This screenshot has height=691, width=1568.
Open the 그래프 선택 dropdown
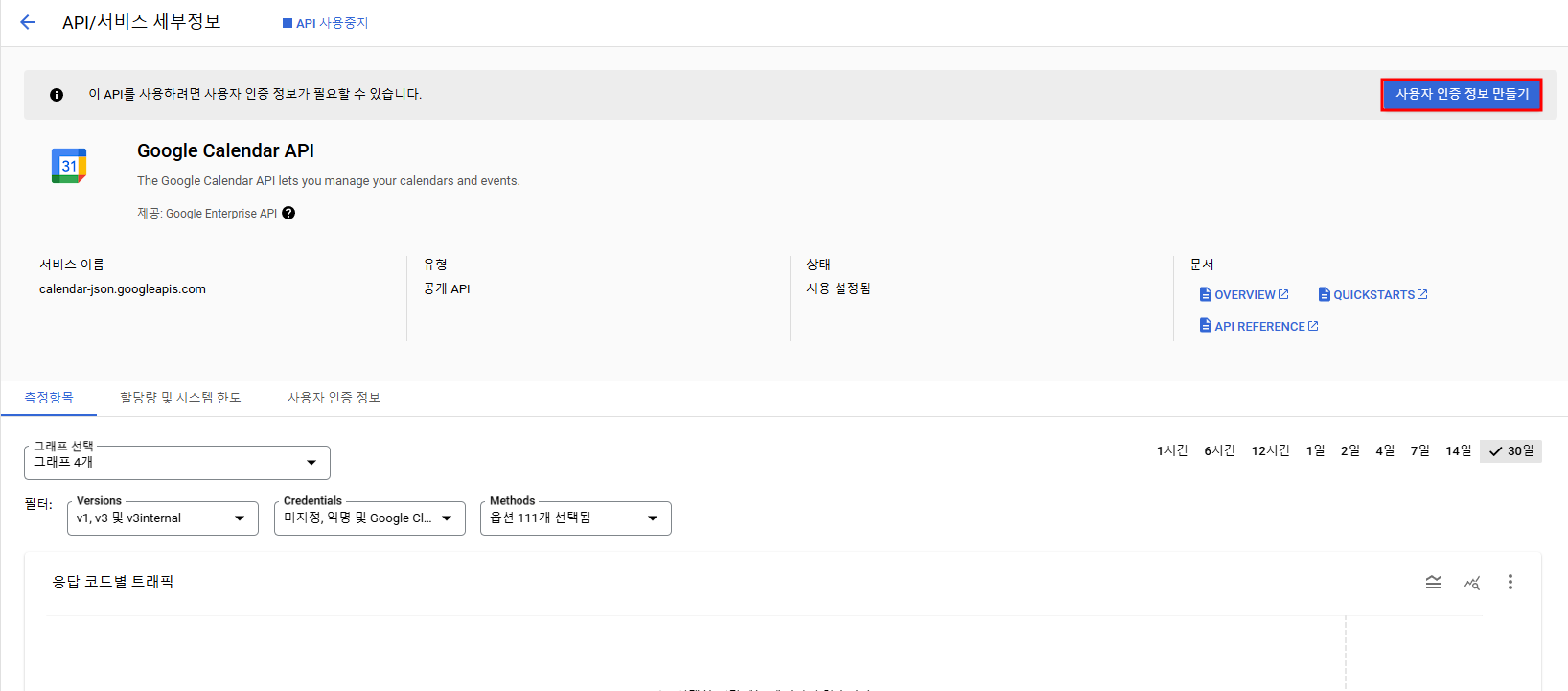(x=177, y=462)
